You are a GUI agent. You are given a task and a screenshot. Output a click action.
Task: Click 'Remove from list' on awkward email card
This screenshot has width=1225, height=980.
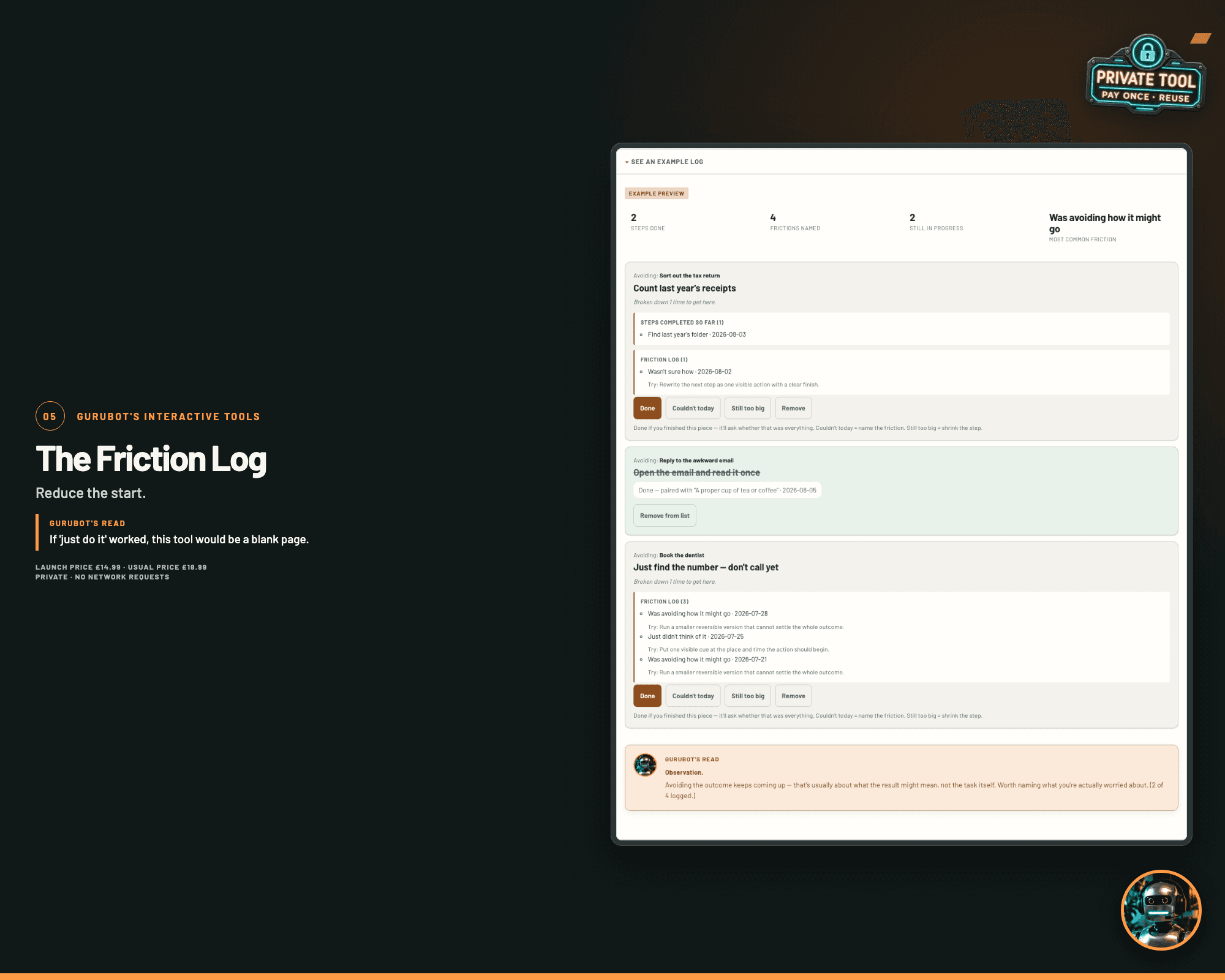pyautogui.click(x=665, y=516)
